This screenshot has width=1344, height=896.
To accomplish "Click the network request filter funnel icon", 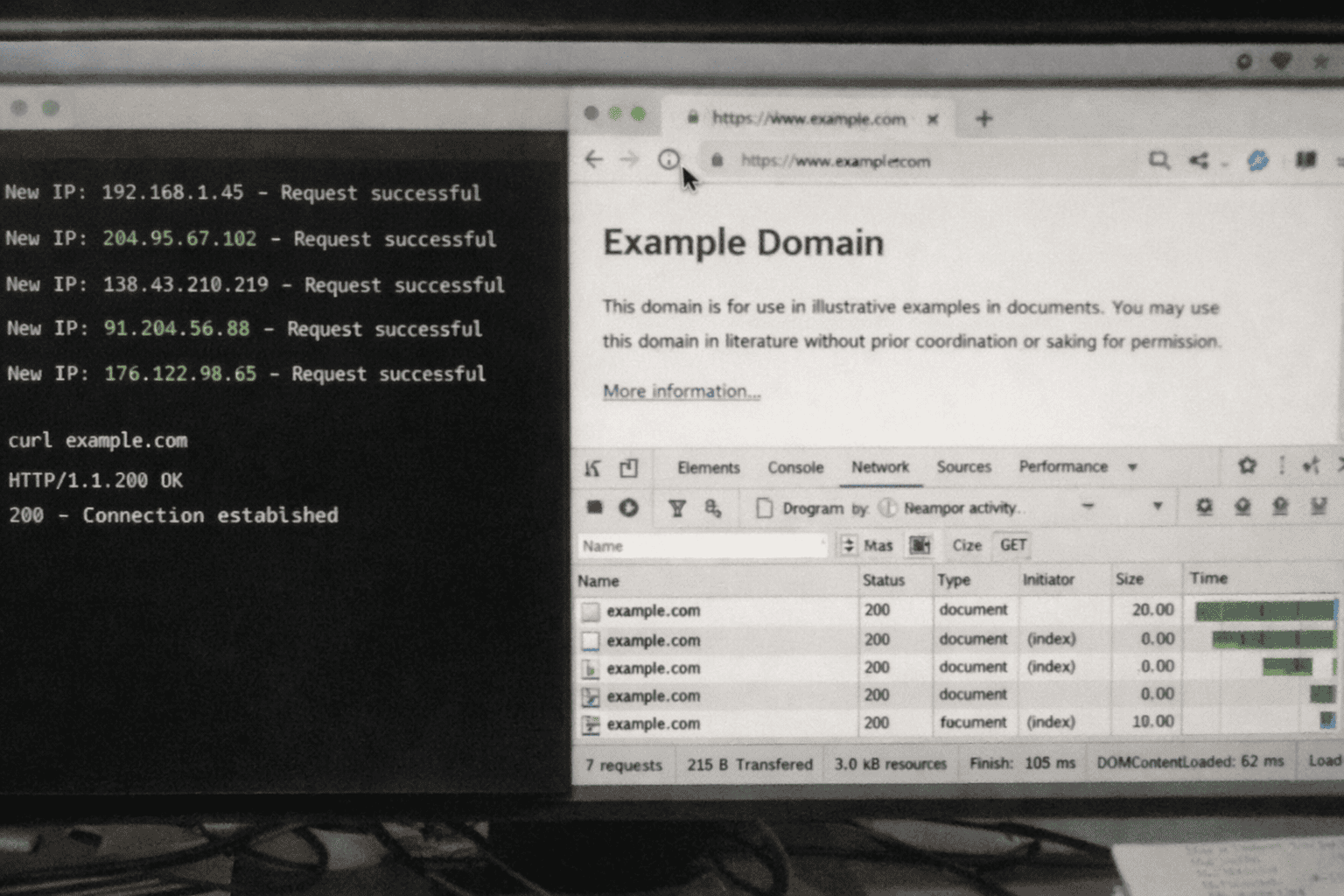I will (x=677, y=507).
